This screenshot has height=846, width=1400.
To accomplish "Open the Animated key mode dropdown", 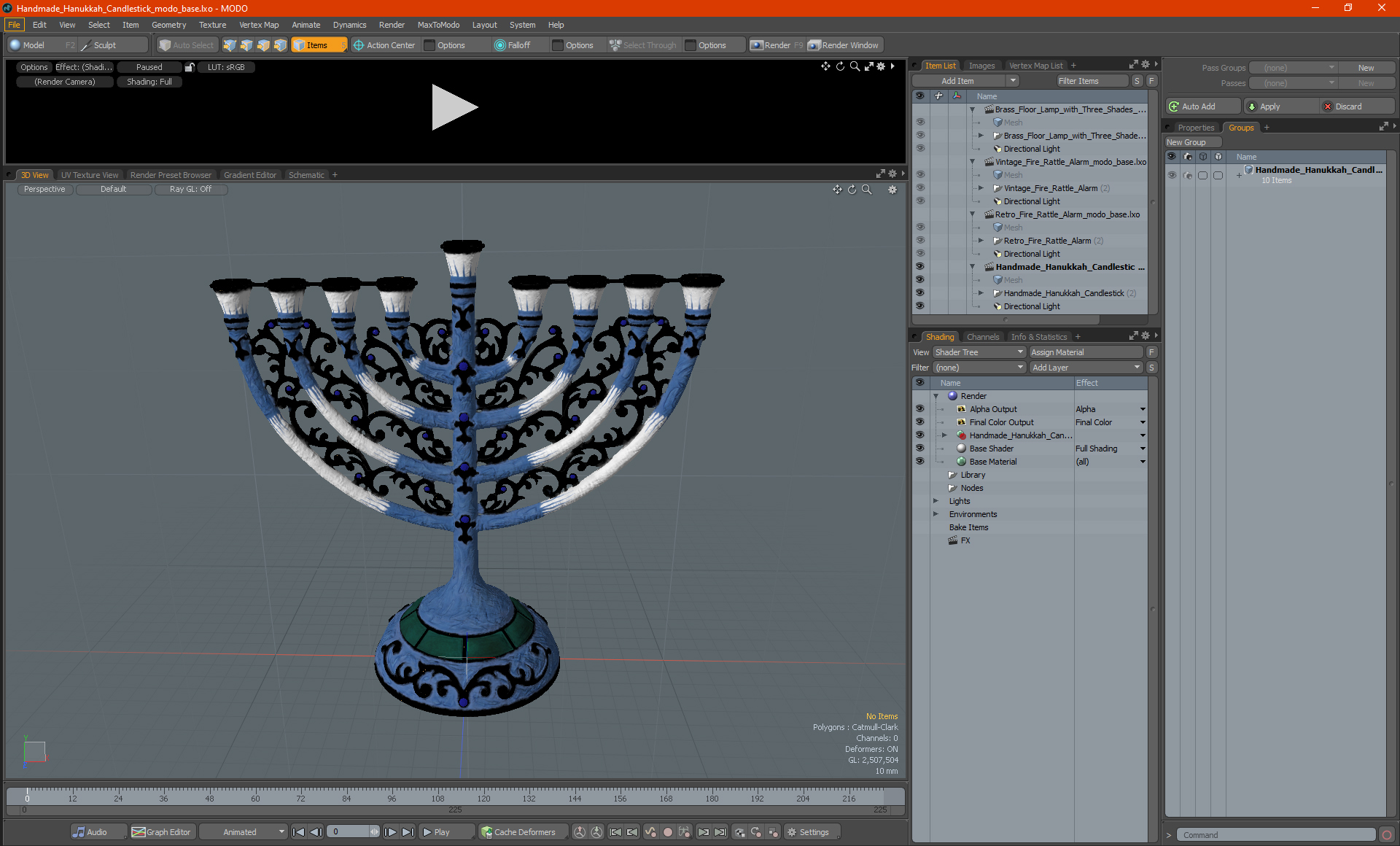I will 243,832.
